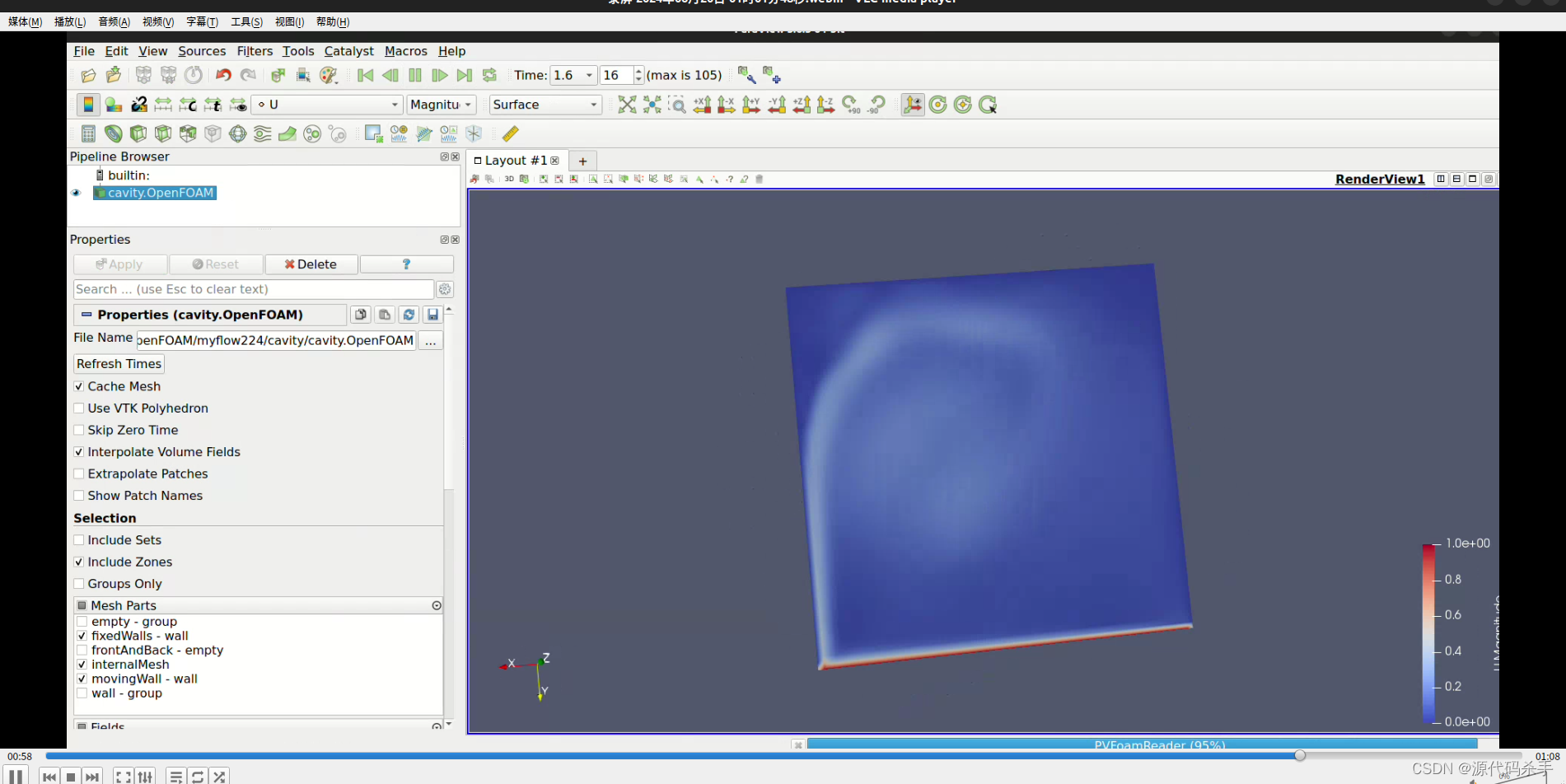Toggle Interpolate Volume Fields checkbox
This screenshot has height=784, width=1566.
(x=79, y=452)
